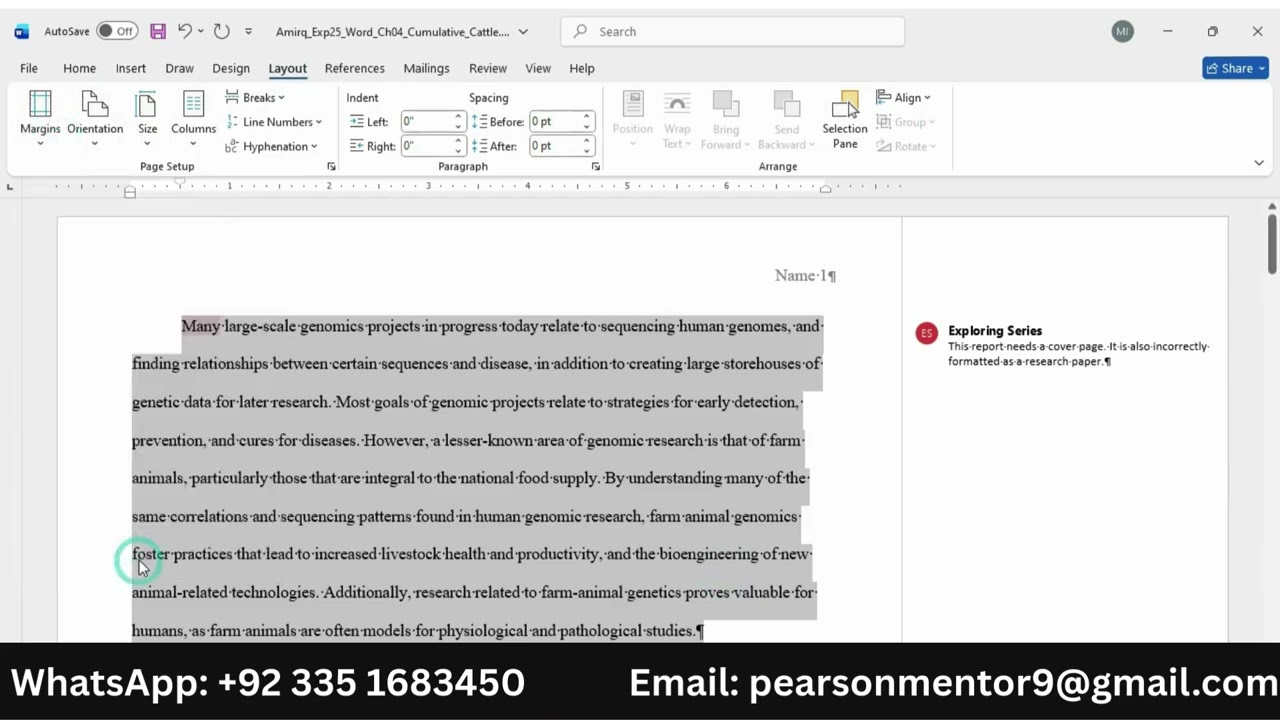1280x720 pixels.
Task: Click the right indent marker on ruler
Action: click(x=825, y=190)
